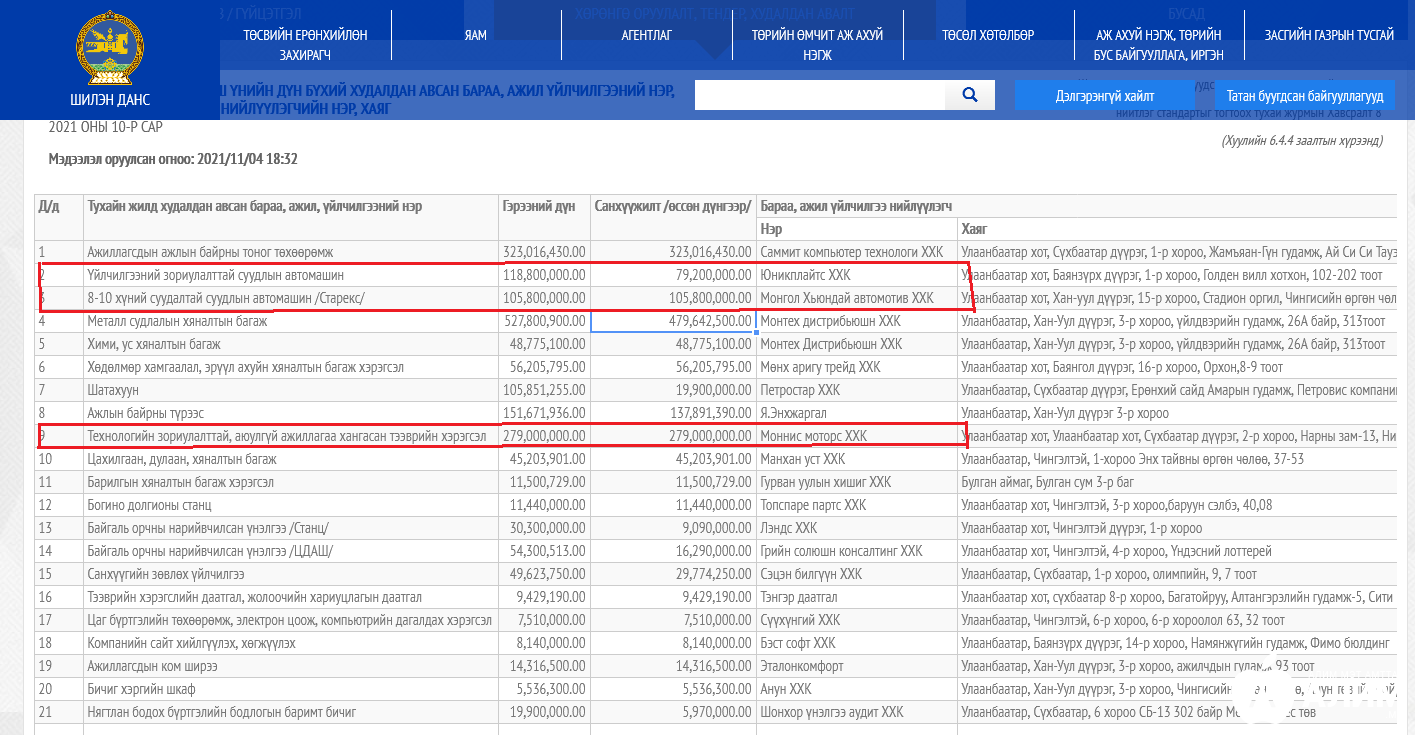Click the ШИЛЭН ДАНС site title
1415x735 pixels.
point(110,100)
